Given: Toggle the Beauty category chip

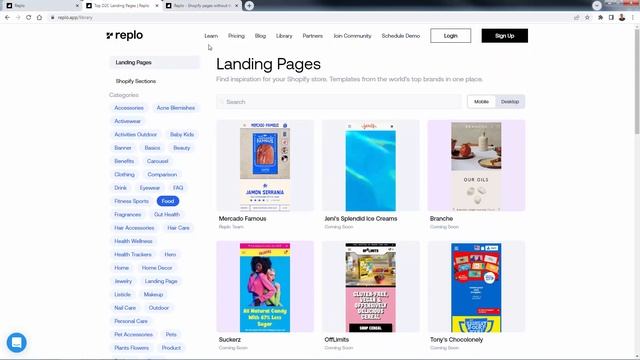Looking at the screenshot, I should pos(182,148).
